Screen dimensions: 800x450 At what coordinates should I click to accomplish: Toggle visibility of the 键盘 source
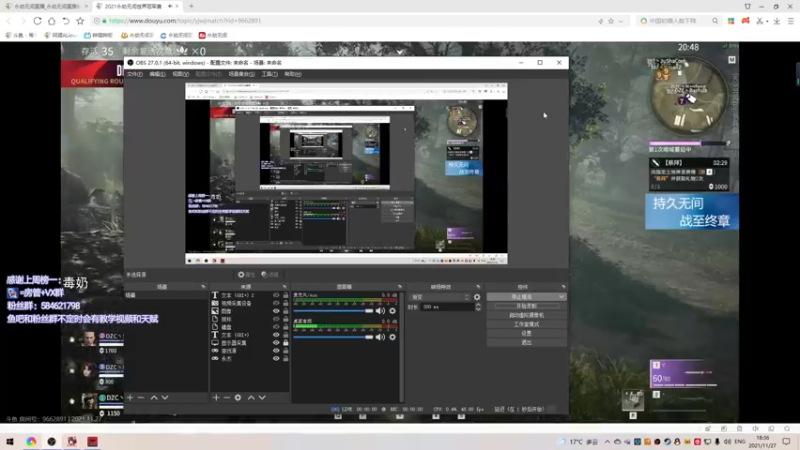click(276, 327)
